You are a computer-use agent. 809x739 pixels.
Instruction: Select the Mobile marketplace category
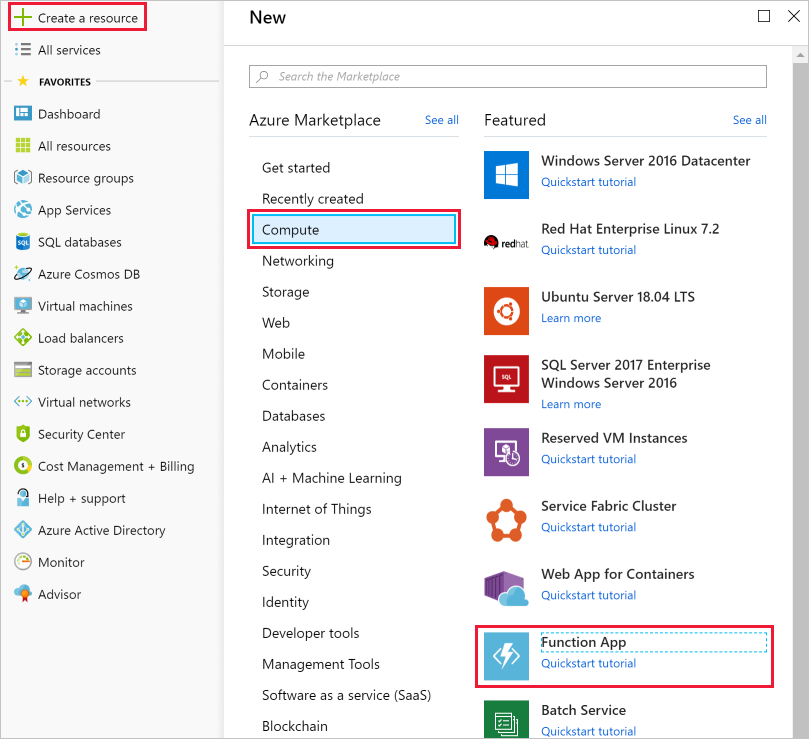point(283,354)
